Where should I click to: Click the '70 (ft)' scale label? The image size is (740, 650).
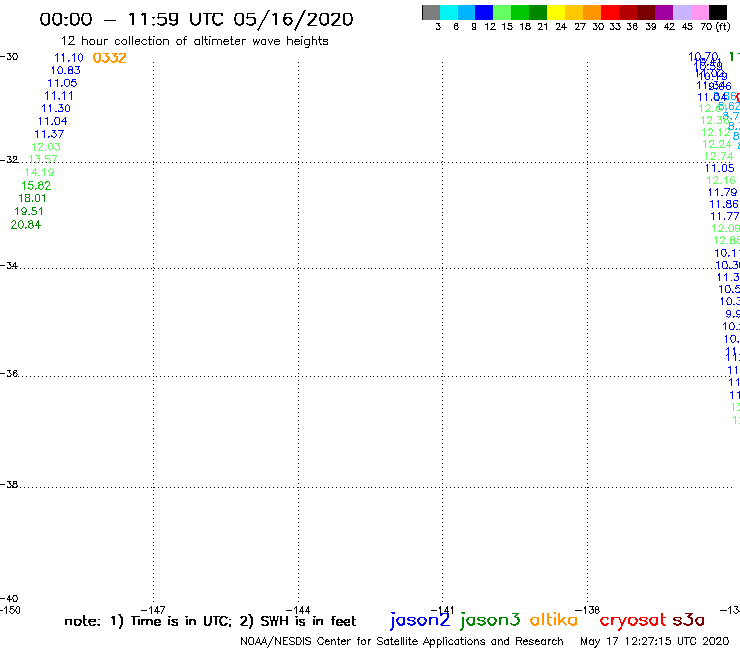[715, 27]
